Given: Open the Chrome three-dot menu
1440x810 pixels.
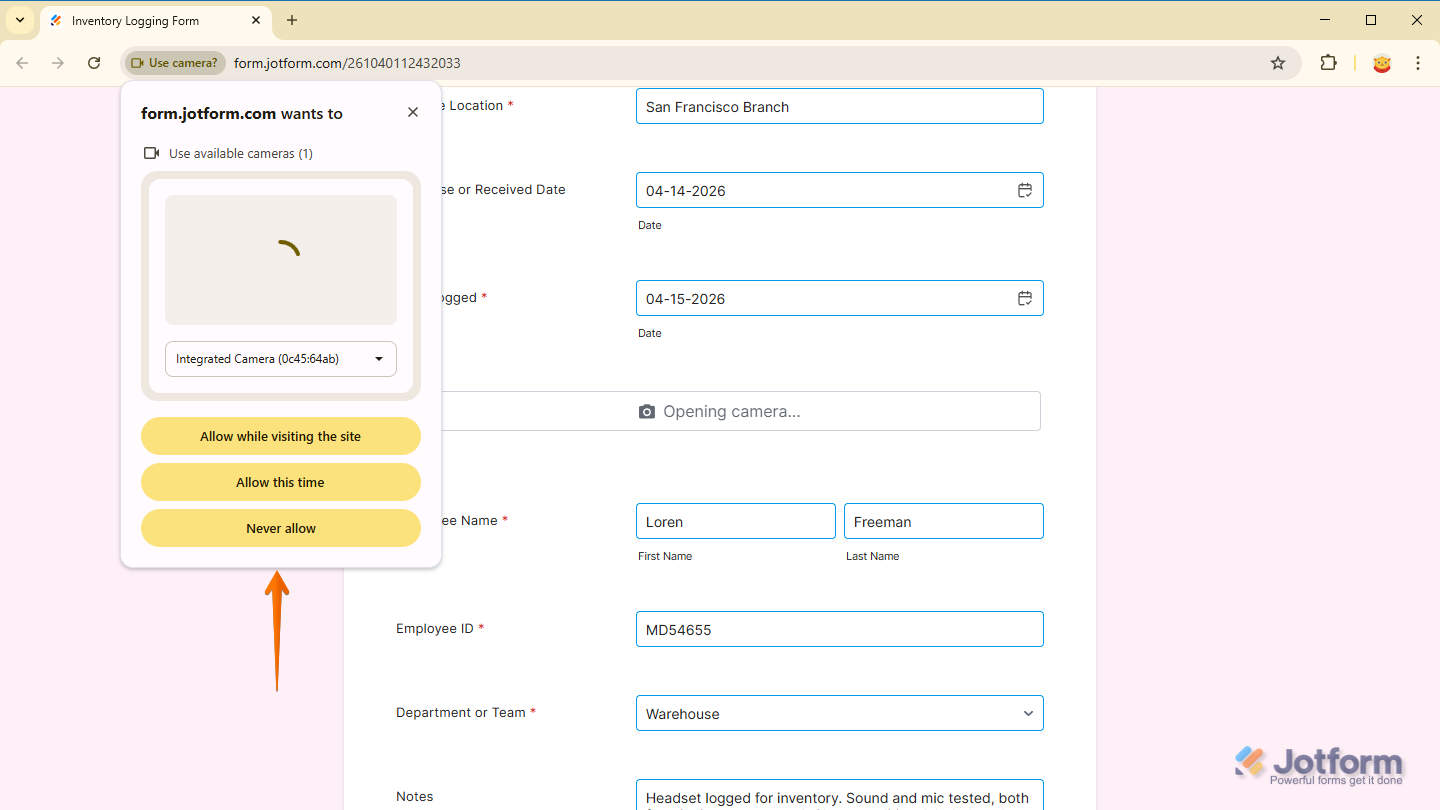Looking at the screenshot, I should (x=1418, y=62).
